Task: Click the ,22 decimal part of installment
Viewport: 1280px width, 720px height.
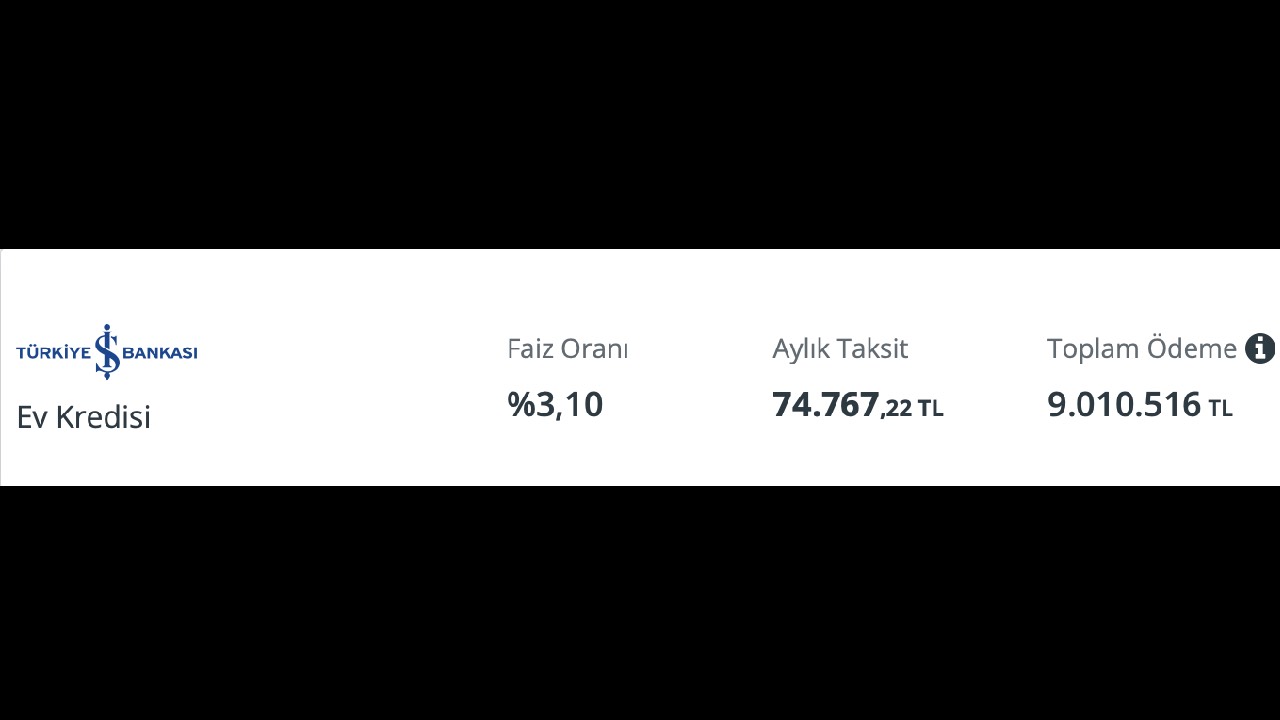Action: (896, 408)
